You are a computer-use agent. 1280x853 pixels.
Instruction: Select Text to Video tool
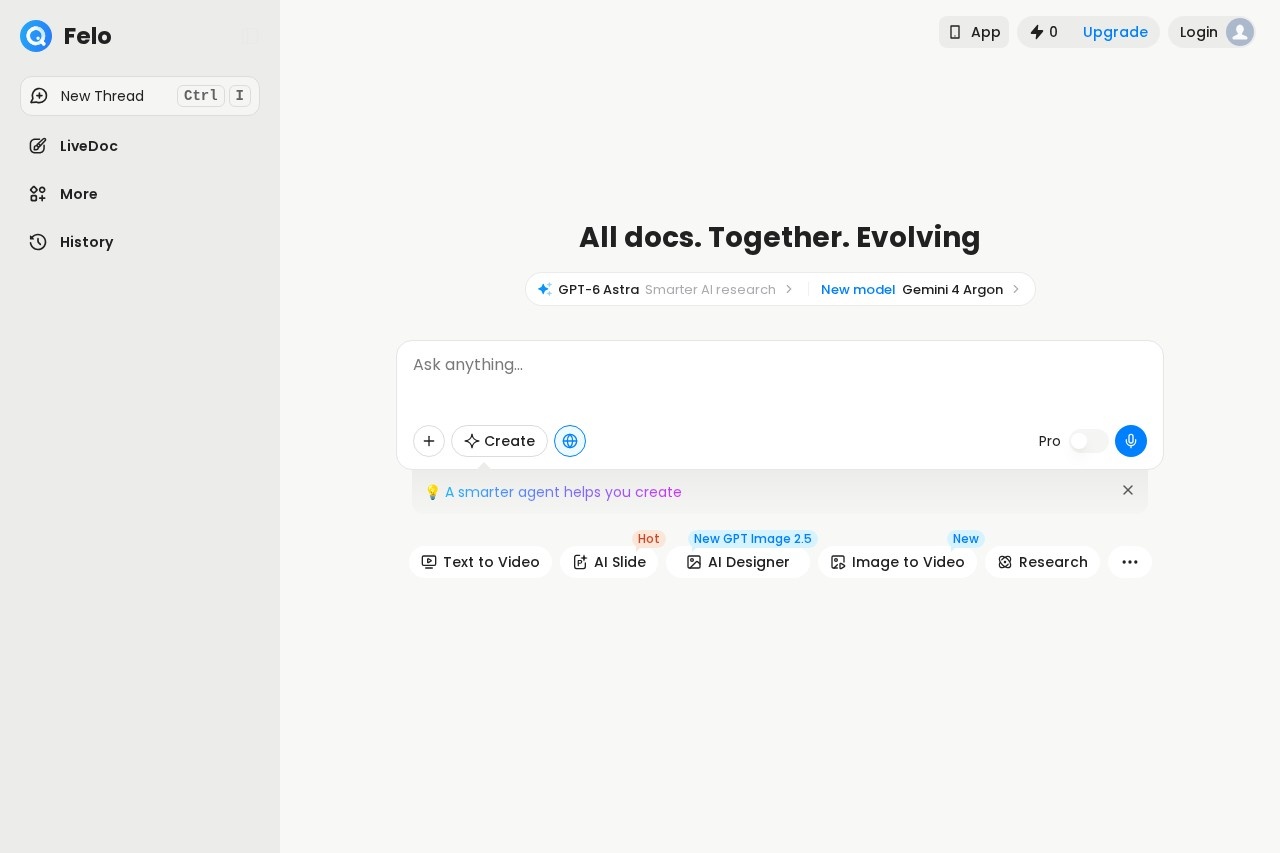480,562
